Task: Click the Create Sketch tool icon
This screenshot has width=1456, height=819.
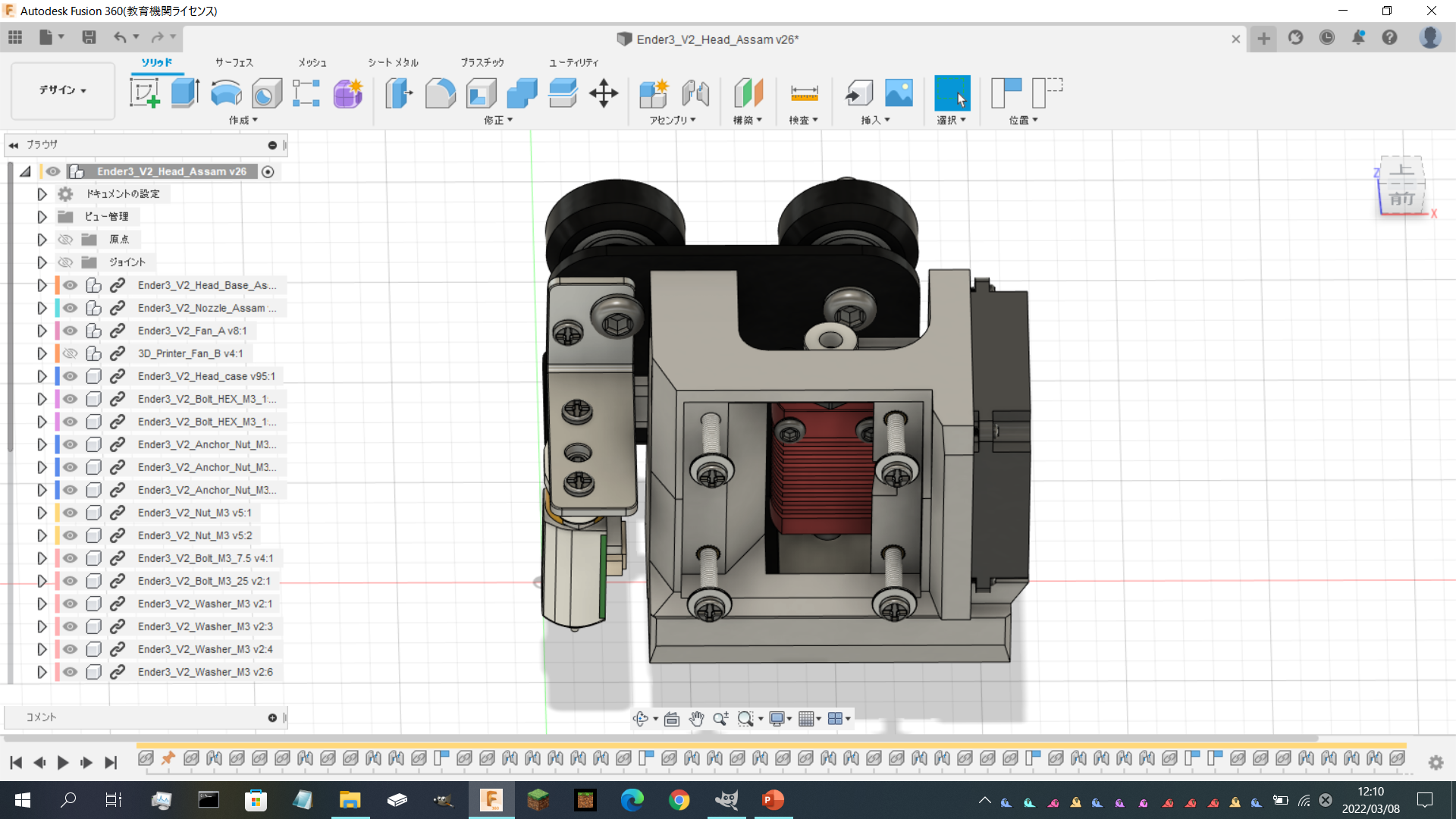Action: tap(144, 93)
